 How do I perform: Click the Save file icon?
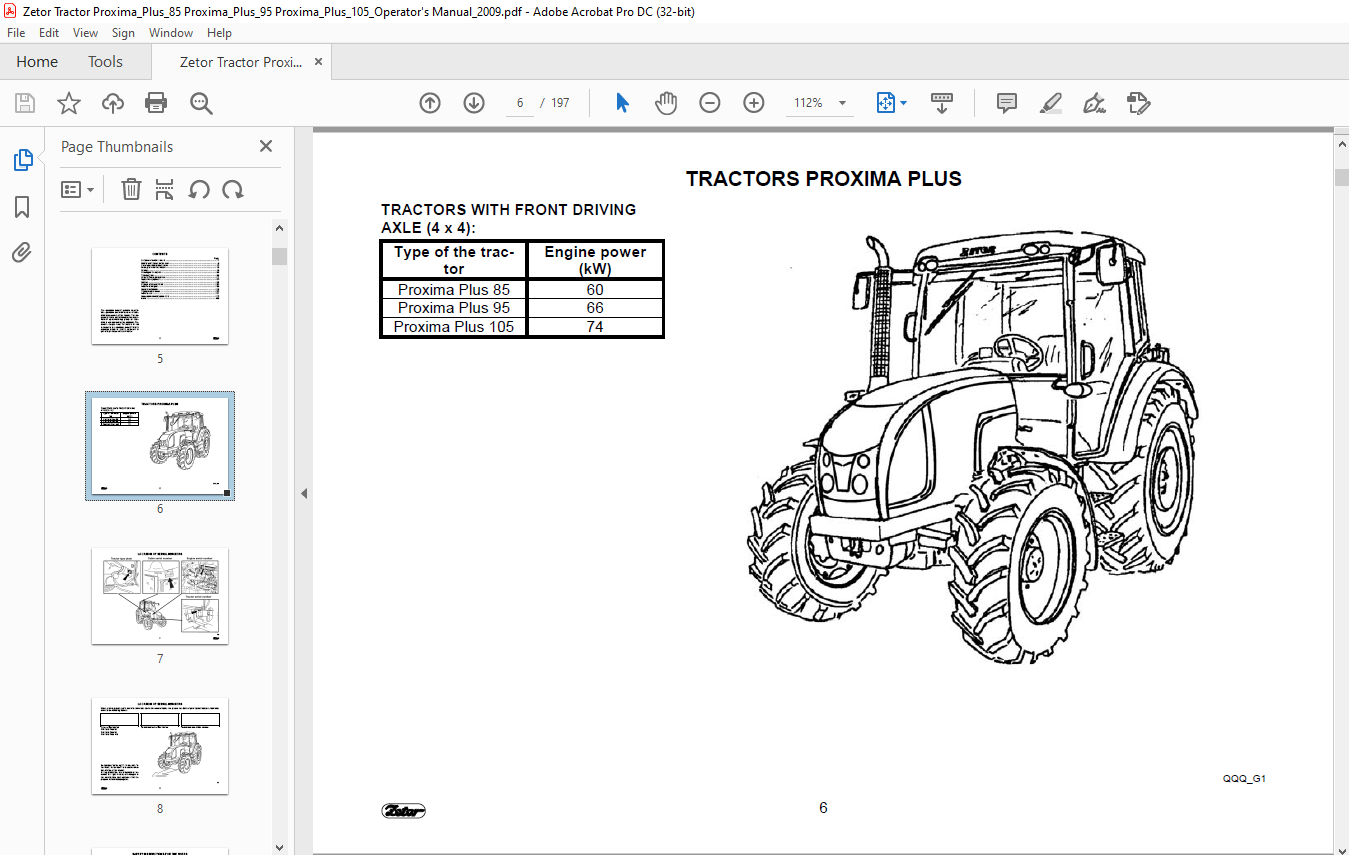point(25,103)
